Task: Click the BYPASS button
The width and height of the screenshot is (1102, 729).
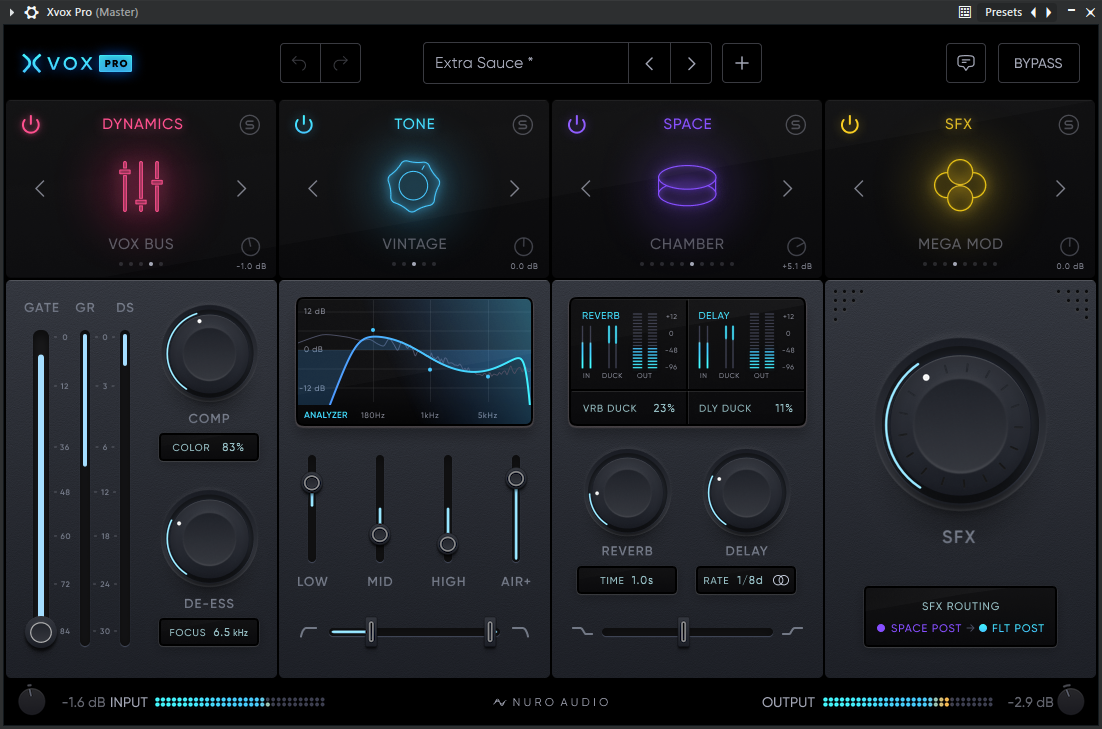Action: coord(1038,63)
